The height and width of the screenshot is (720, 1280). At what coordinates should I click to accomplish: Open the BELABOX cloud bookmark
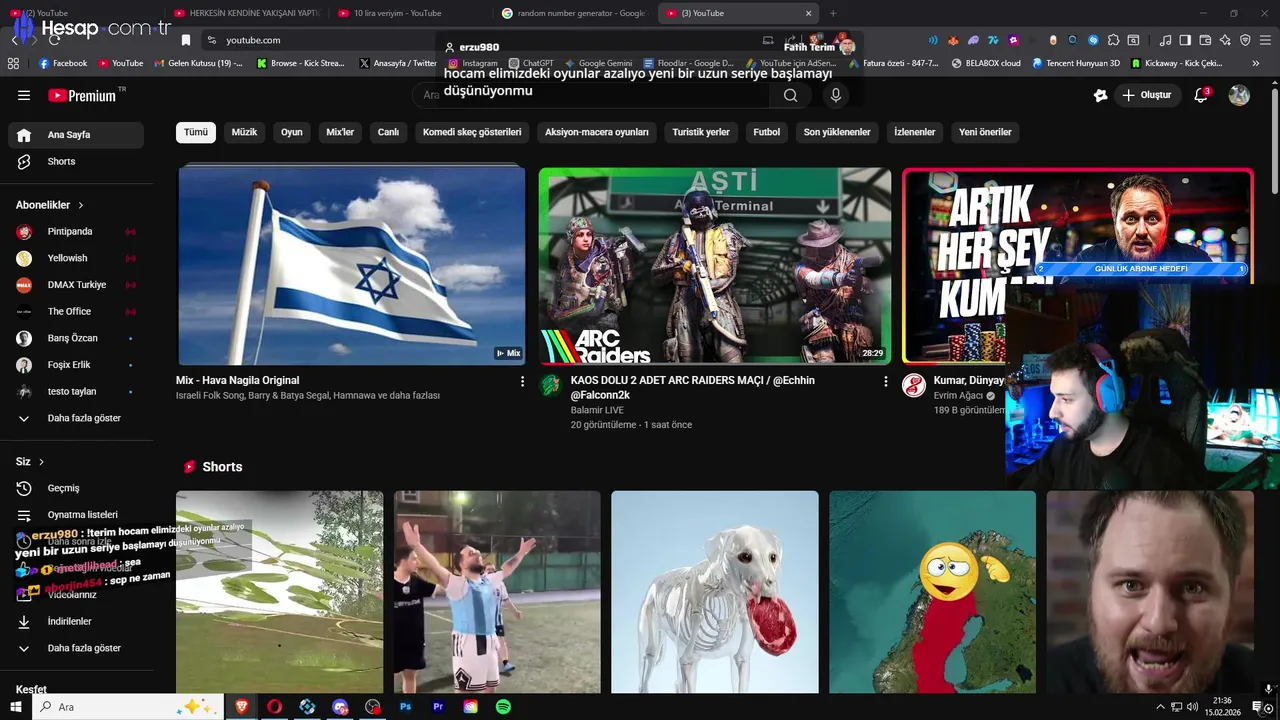point(986,63)
